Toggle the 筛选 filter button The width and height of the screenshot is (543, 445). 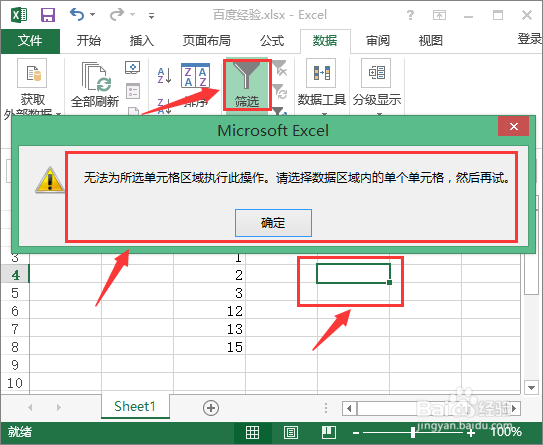click(247, 85)
